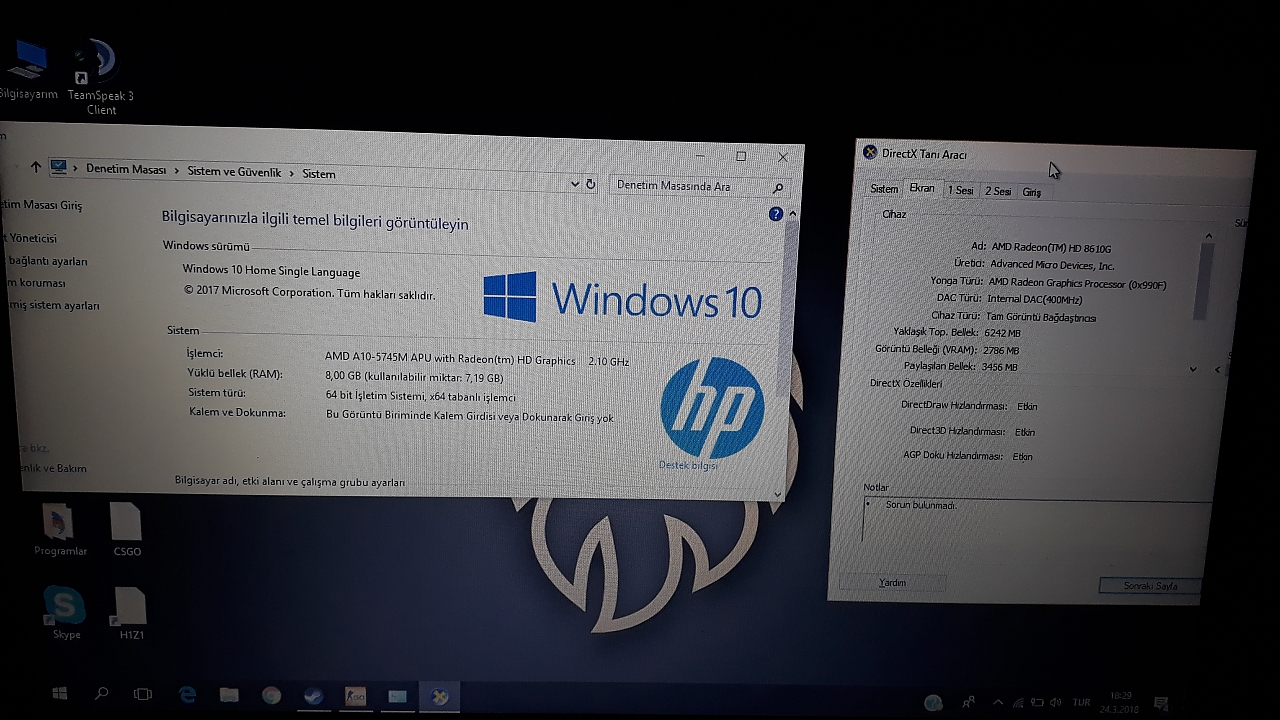
Task: Open Task View on the taskbar
Action: [x=143, y=694]
